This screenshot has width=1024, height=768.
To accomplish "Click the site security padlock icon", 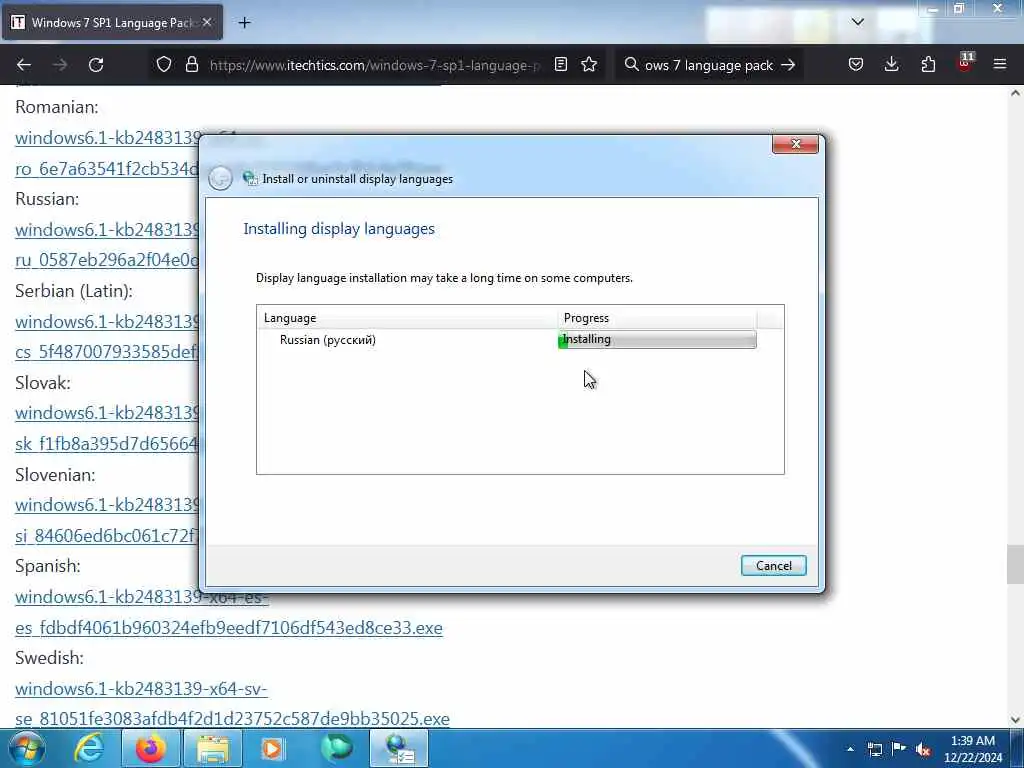I will (191, 65).
